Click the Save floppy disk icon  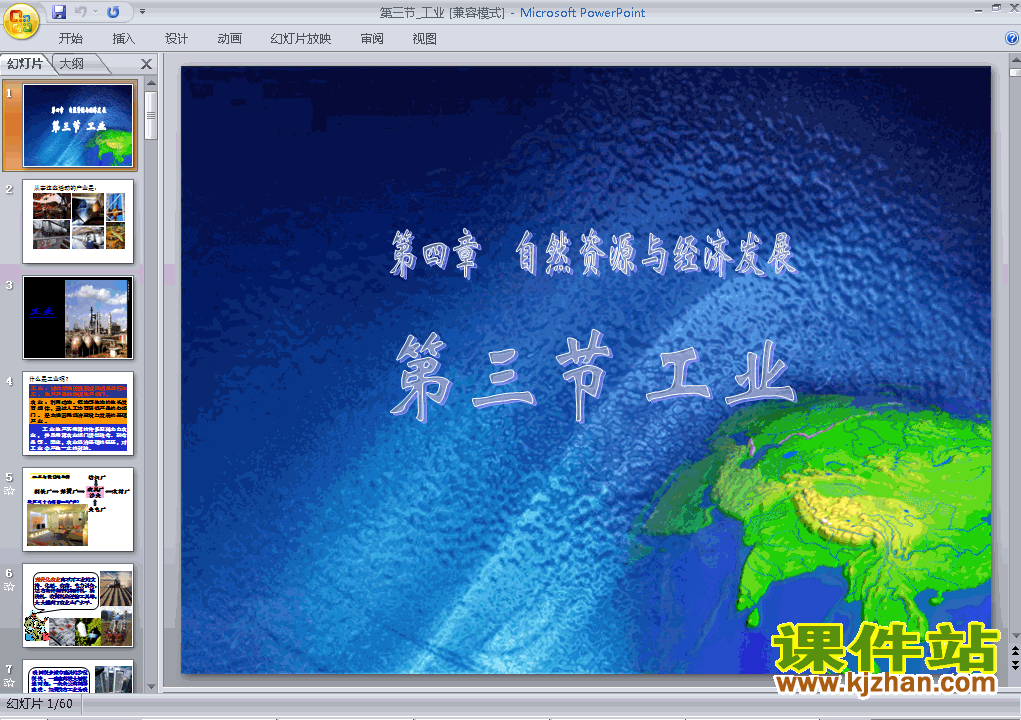pyautogui.click(x=59, y=12)
